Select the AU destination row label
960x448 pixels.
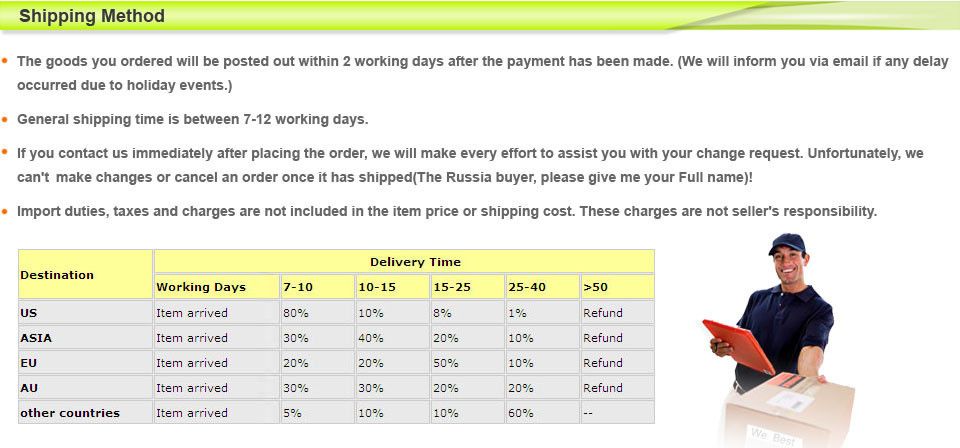85,387
